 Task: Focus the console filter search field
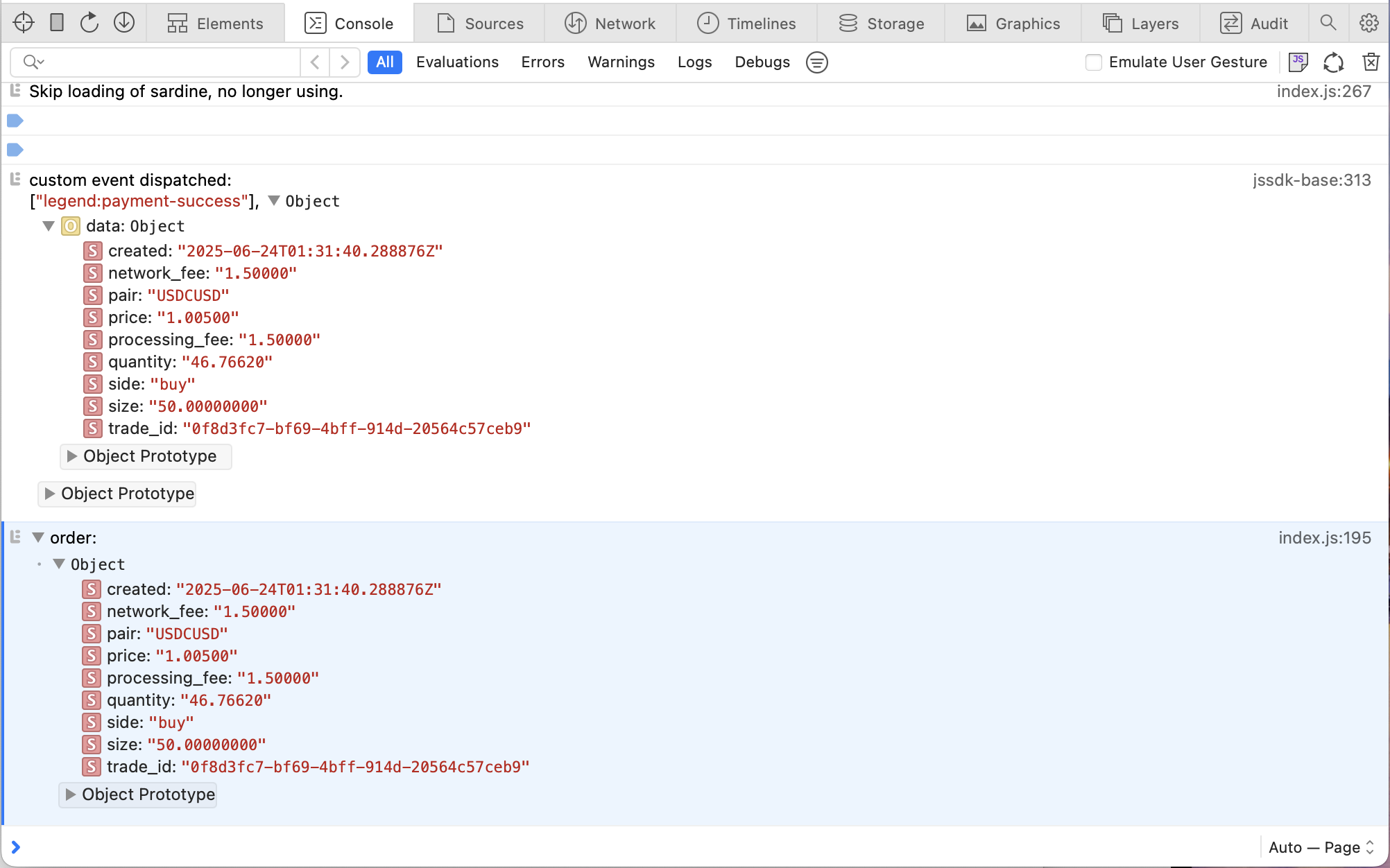click(x=156, y=62)
